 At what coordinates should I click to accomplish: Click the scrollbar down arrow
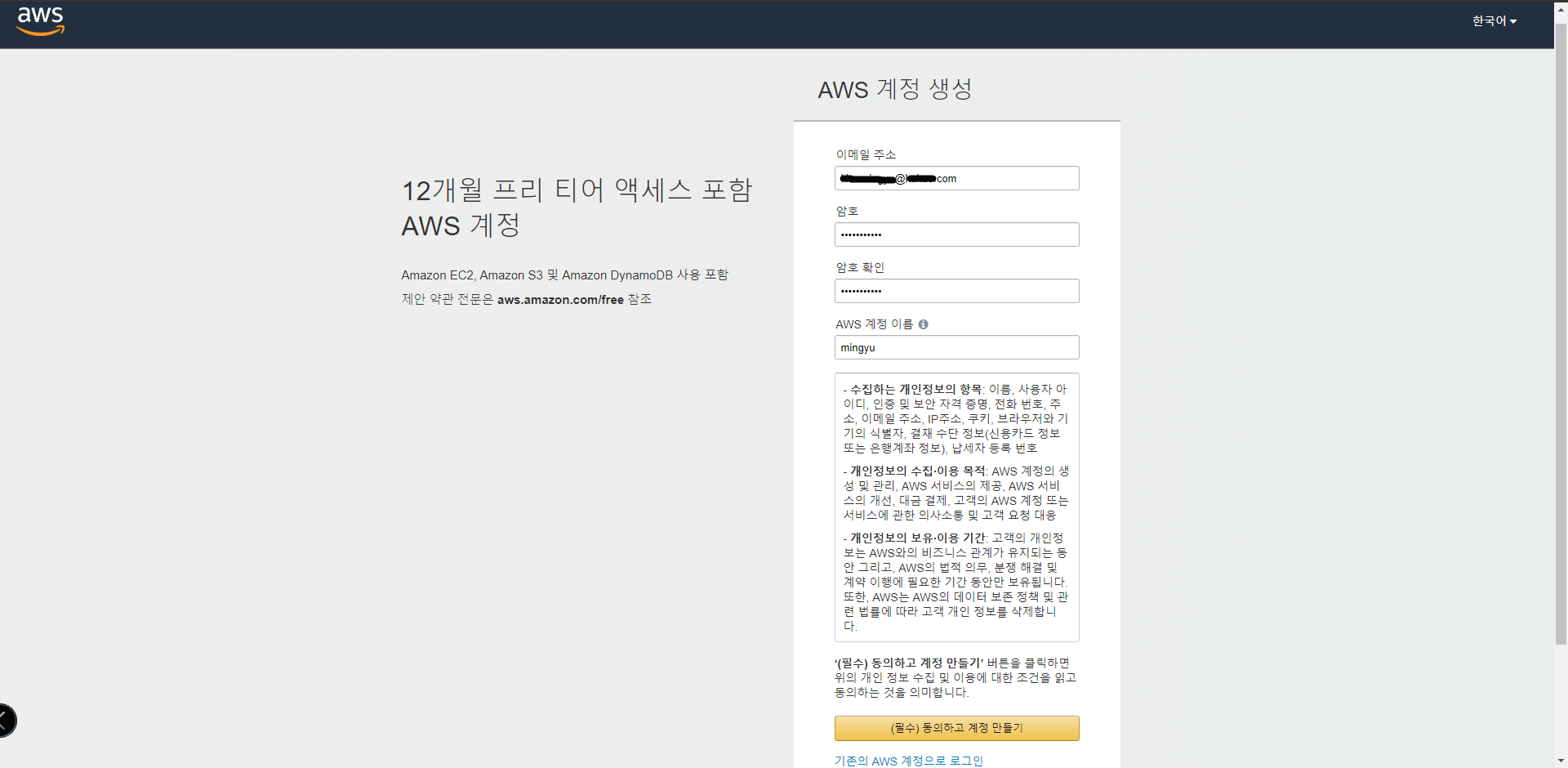tap(1561, 761)
